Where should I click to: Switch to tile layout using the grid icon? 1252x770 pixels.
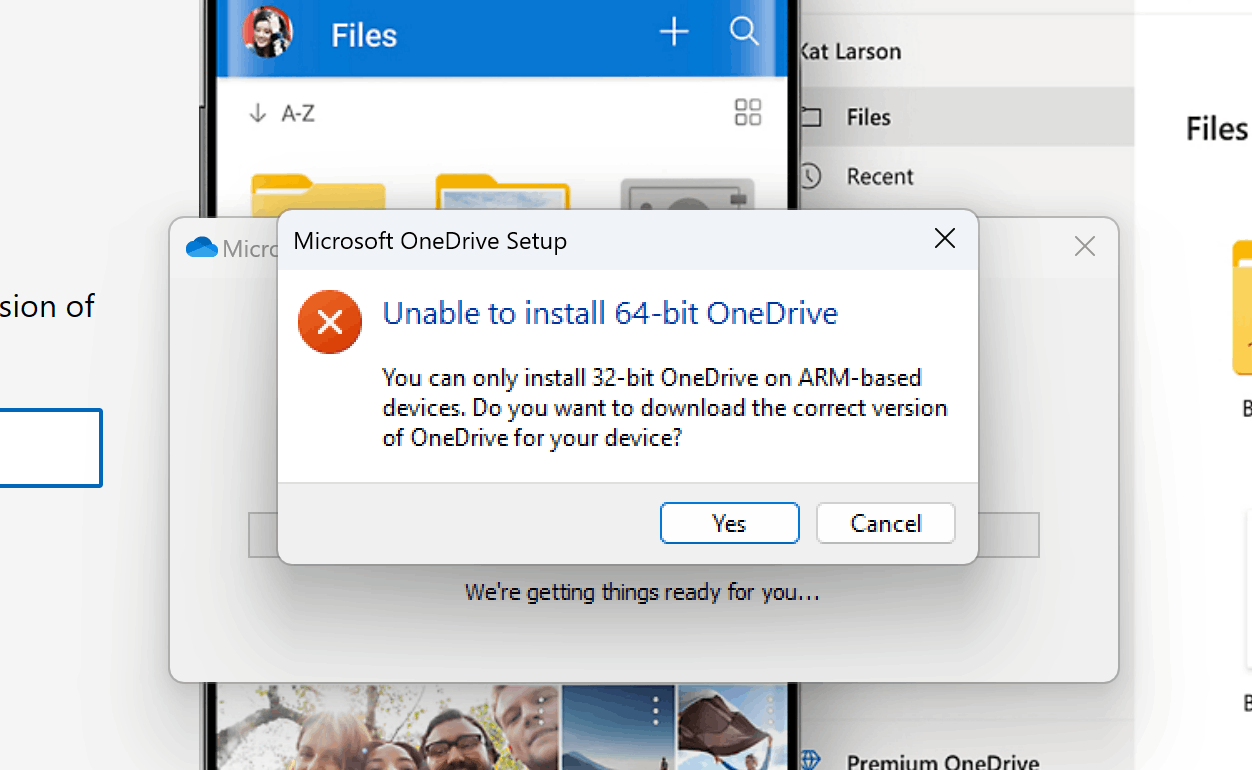[x=747, y=112]
